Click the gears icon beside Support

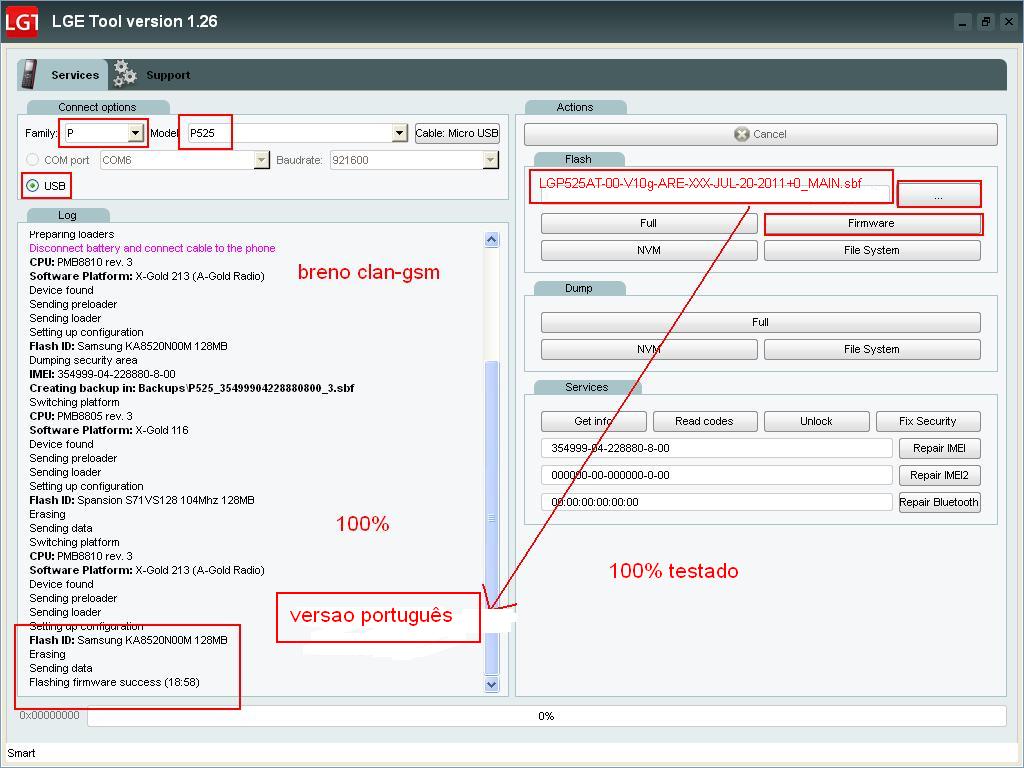124,74
